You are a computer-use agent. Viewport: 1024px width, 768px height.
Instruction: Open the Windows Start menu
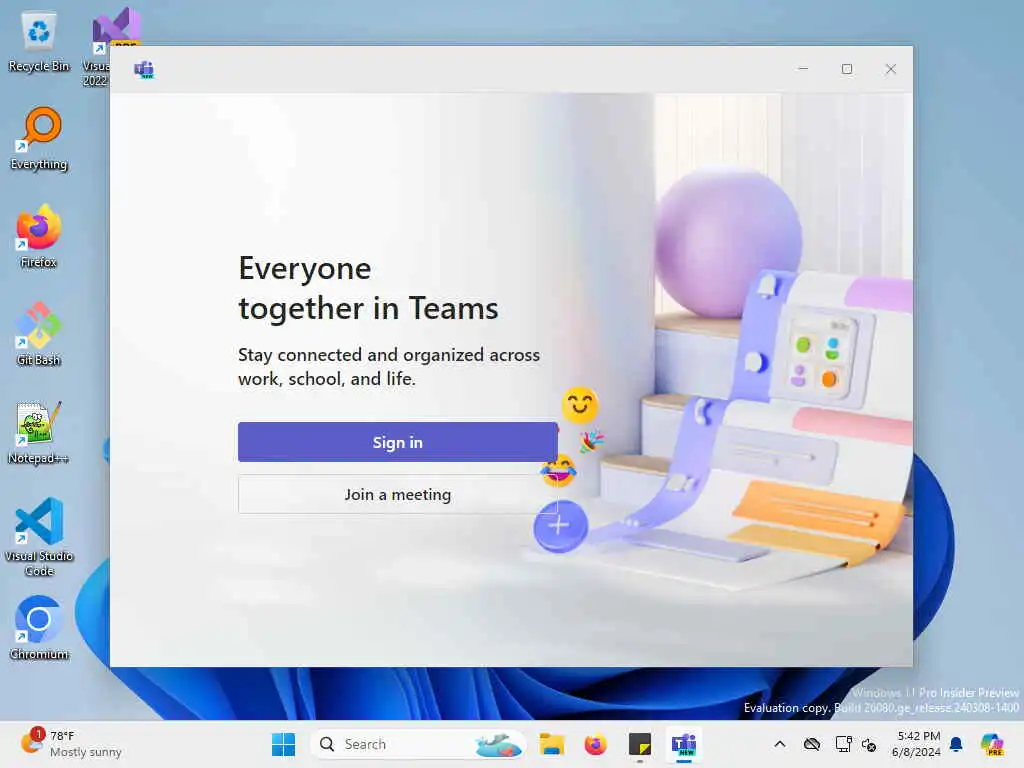[283, 744]
